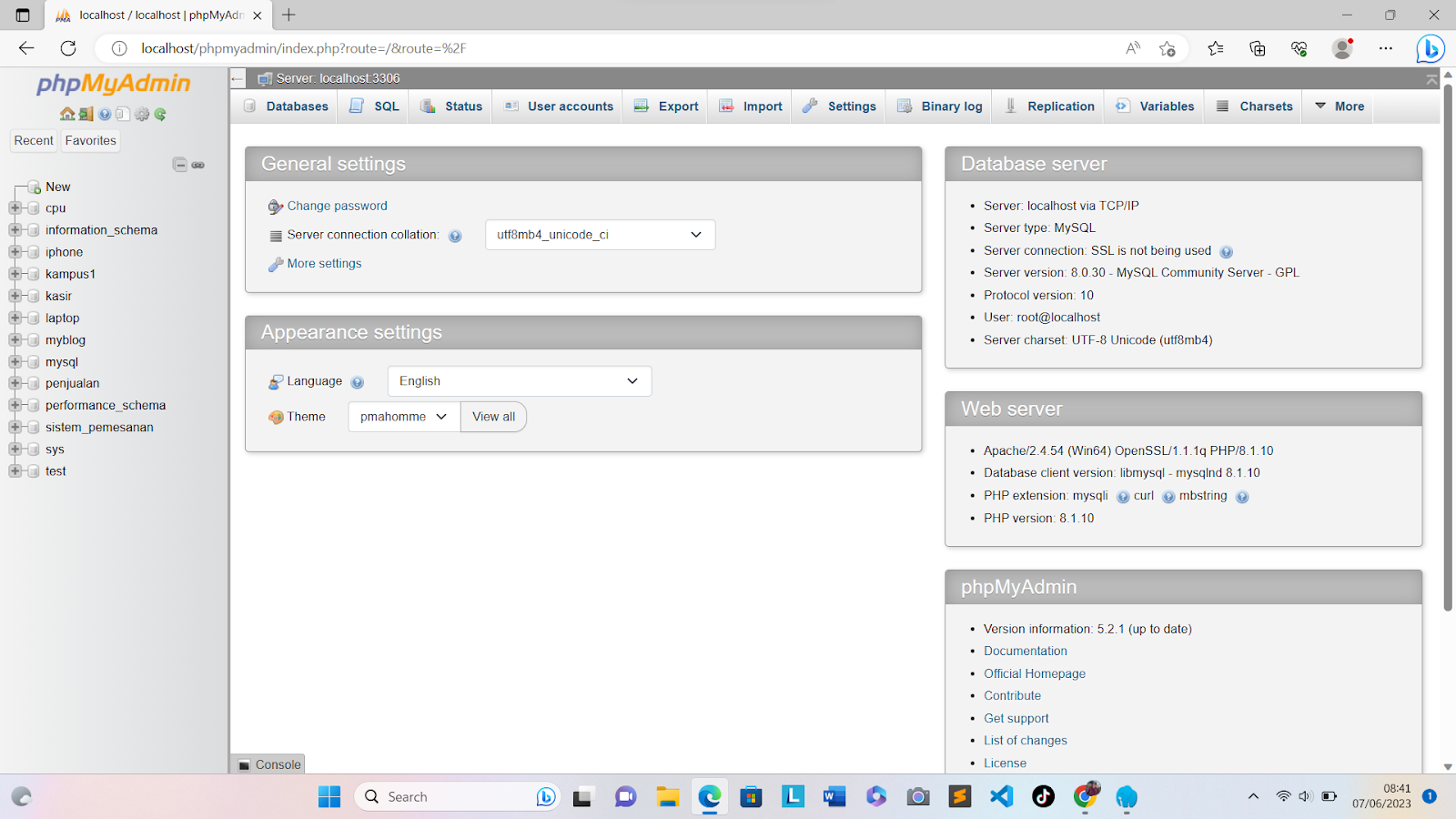Open the List of changes link
The image size is (1456, 819).
coord(1026,740)
